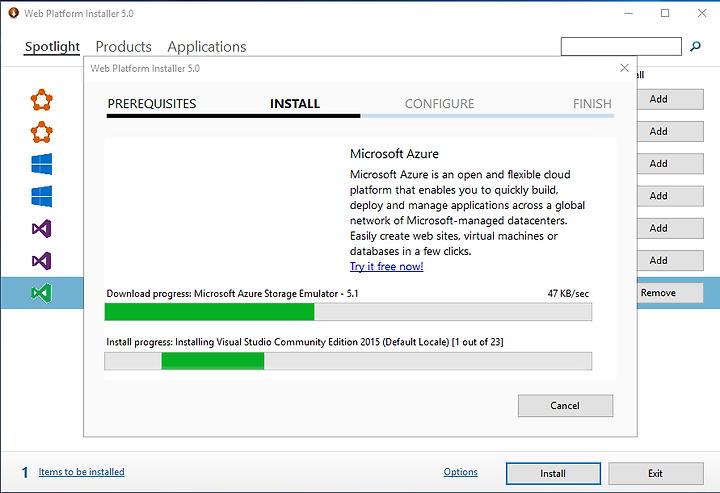Click the green Visual Studio icon in highlighted row
This screenshot has width=720, height=493.
coord(42,293)
